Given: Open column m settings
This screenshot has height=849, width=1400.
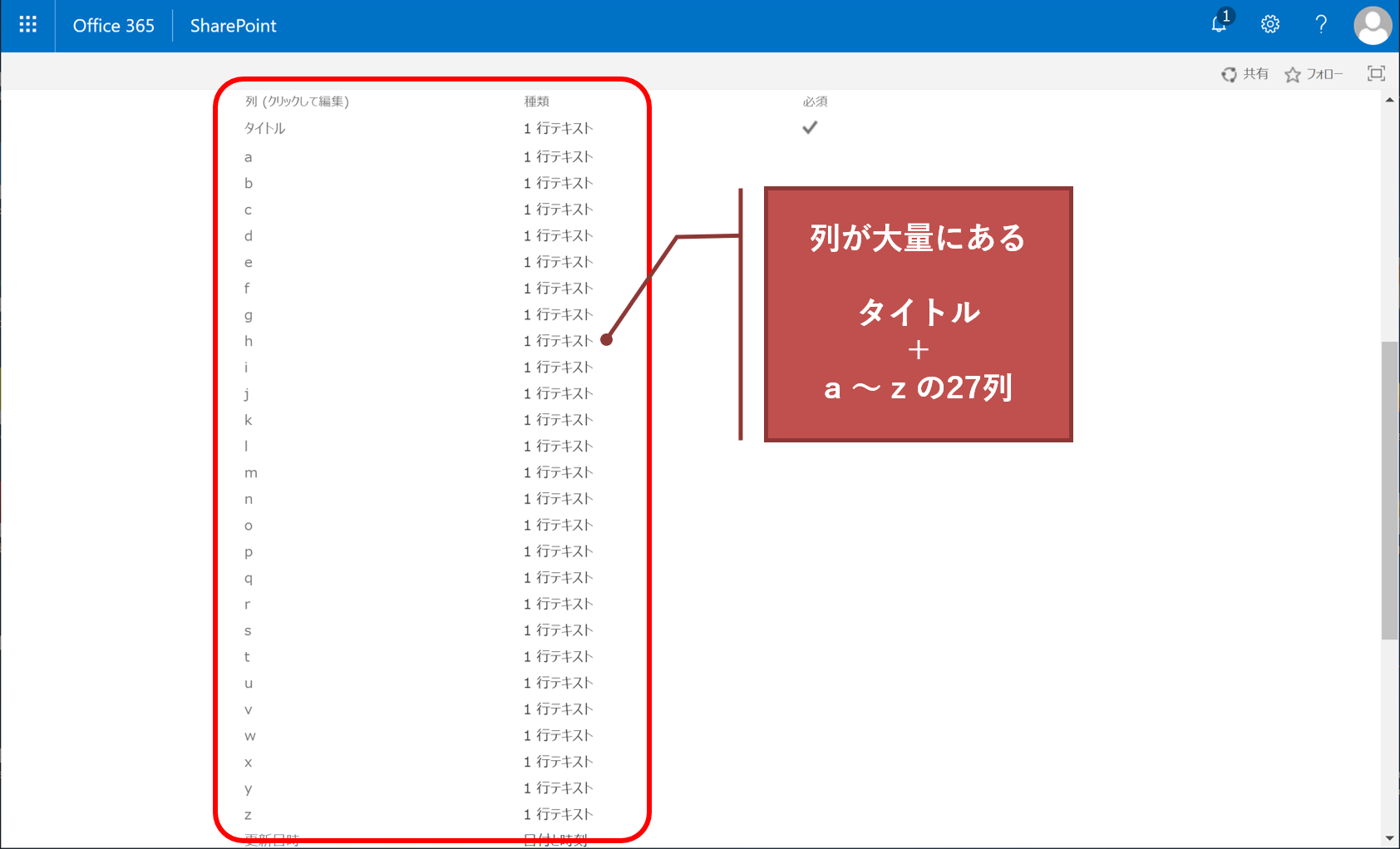Looking at the screenshot, I should coord(251,472).
